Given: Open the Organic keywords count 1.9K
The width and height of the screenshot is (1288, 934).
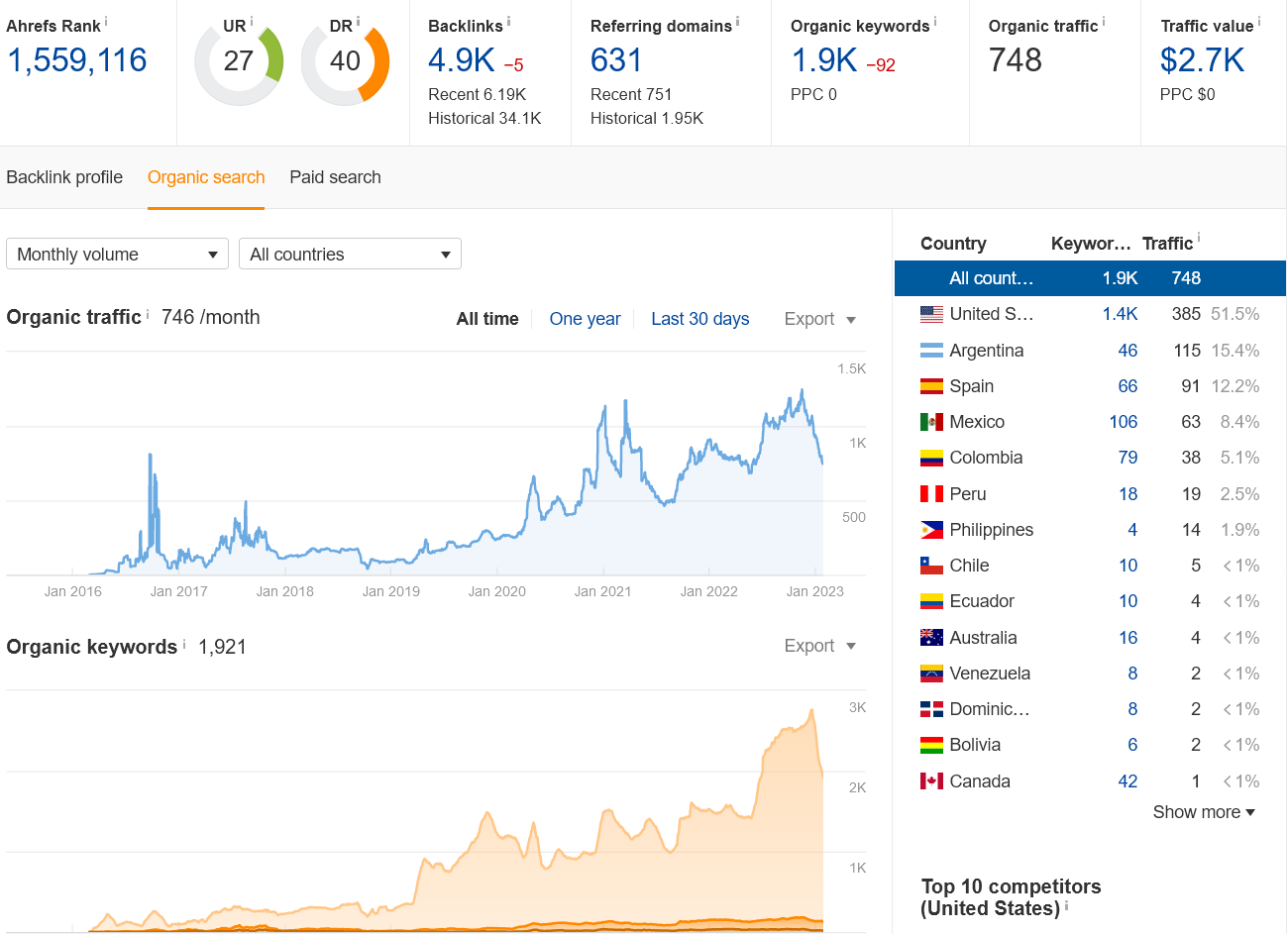Looking at the screenshot, I should pos(823,60).
